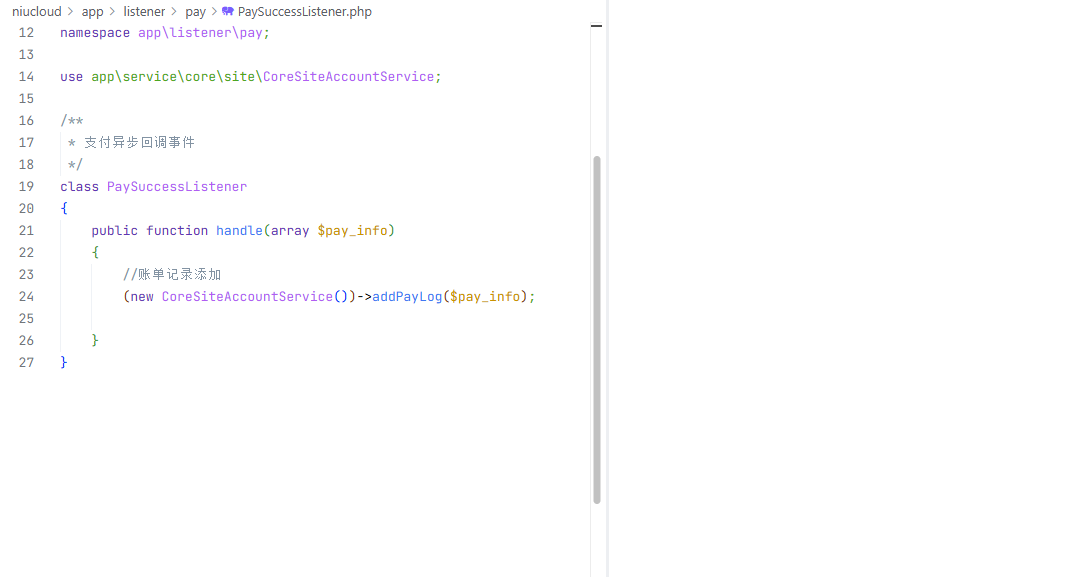Screen dimensions: 1069x588
Task: Click the chevron after niucloud in breadcrumb
Action: (70, 12)
